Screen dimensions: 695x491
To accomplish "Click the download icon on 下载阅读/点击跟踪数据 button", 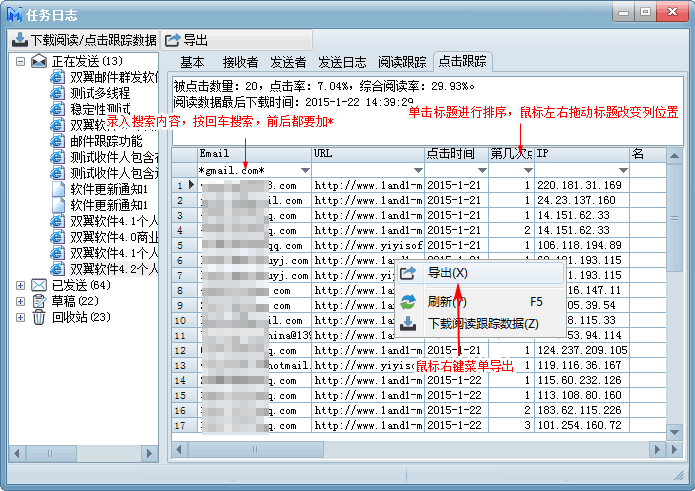I will click(20, 40).
